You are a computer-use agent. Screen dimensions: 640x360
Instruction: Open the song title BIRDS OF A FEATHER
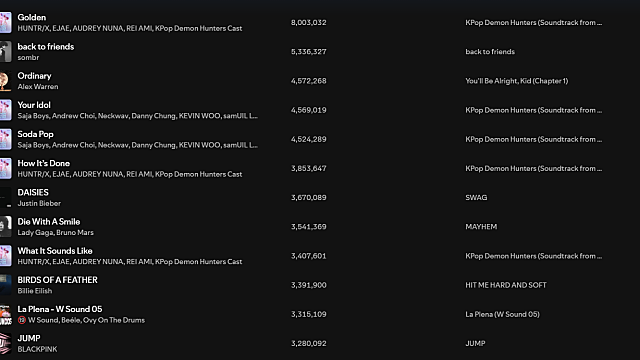[58, 280]
